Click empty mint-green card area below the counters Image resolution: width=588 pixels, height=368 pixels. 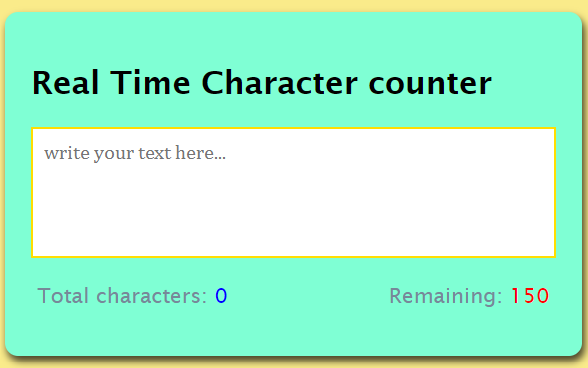click(x=293, y=332)
